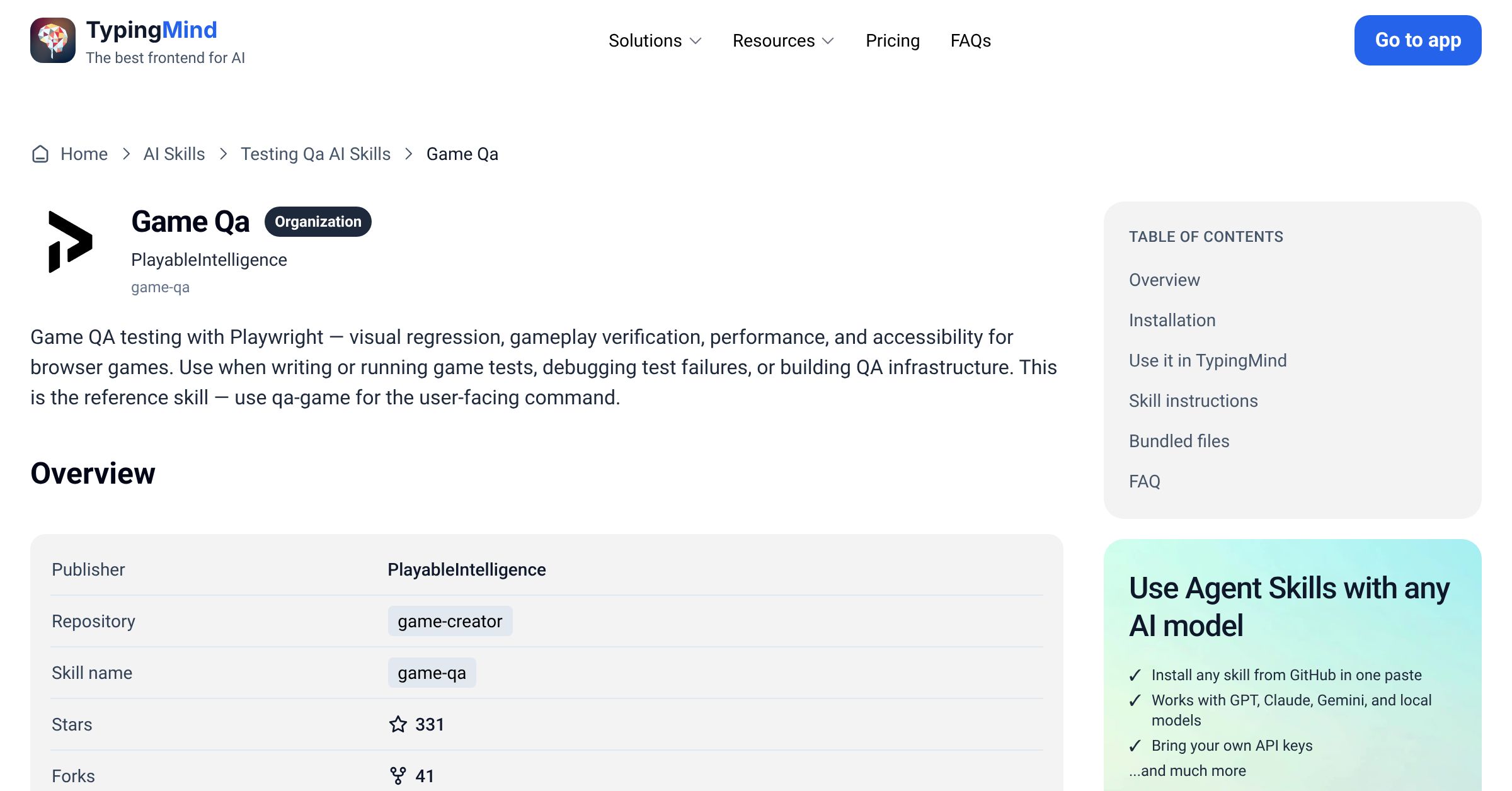1512x791 pixels.
Task: Open Testing Qa AI Skills breadcrumb
Action: point(316,154)
